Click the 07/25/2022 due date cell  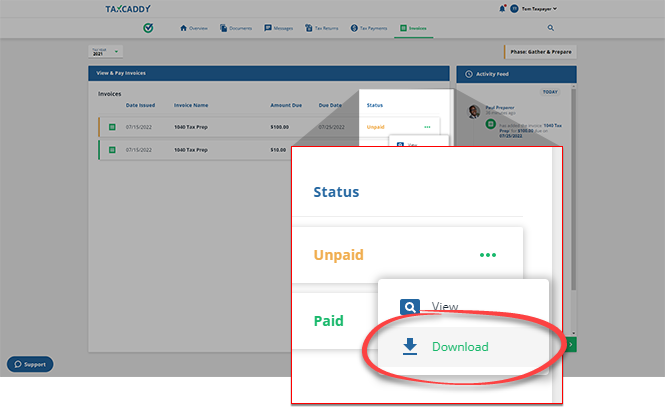point(332,127)
